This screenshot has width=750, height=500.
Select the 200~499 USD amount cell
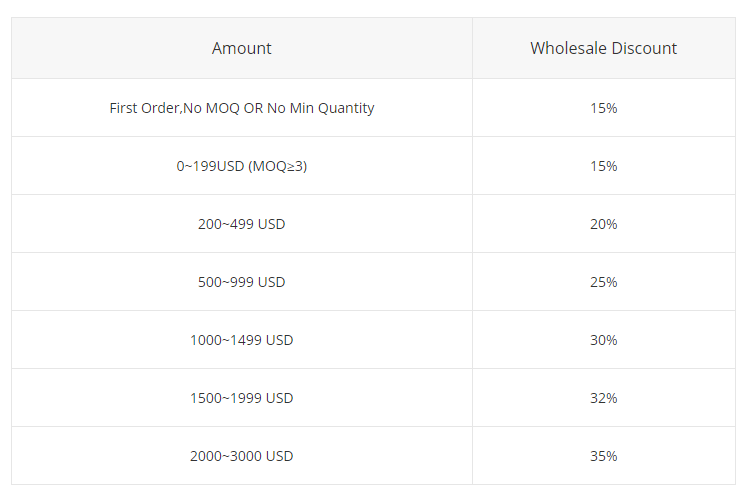point(242,224)
